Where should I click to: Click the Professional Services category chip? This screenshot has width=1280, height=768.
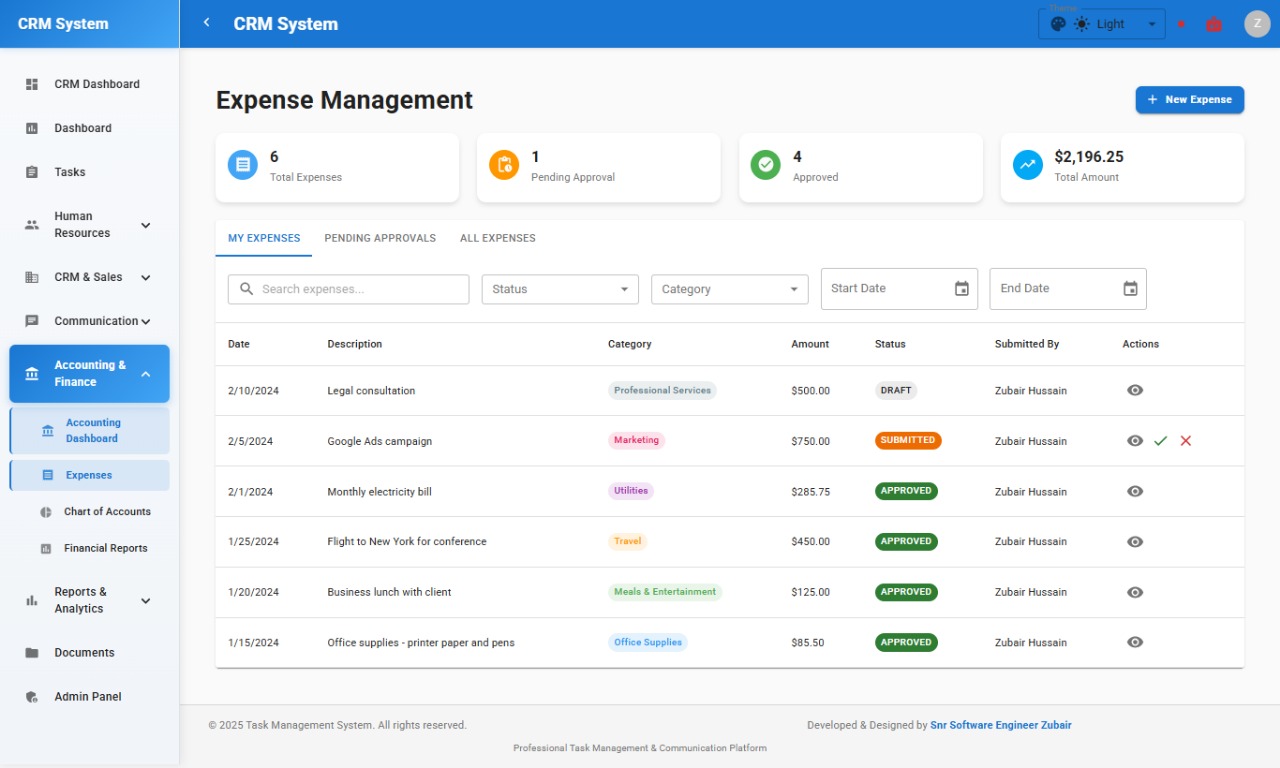point(662,390)
